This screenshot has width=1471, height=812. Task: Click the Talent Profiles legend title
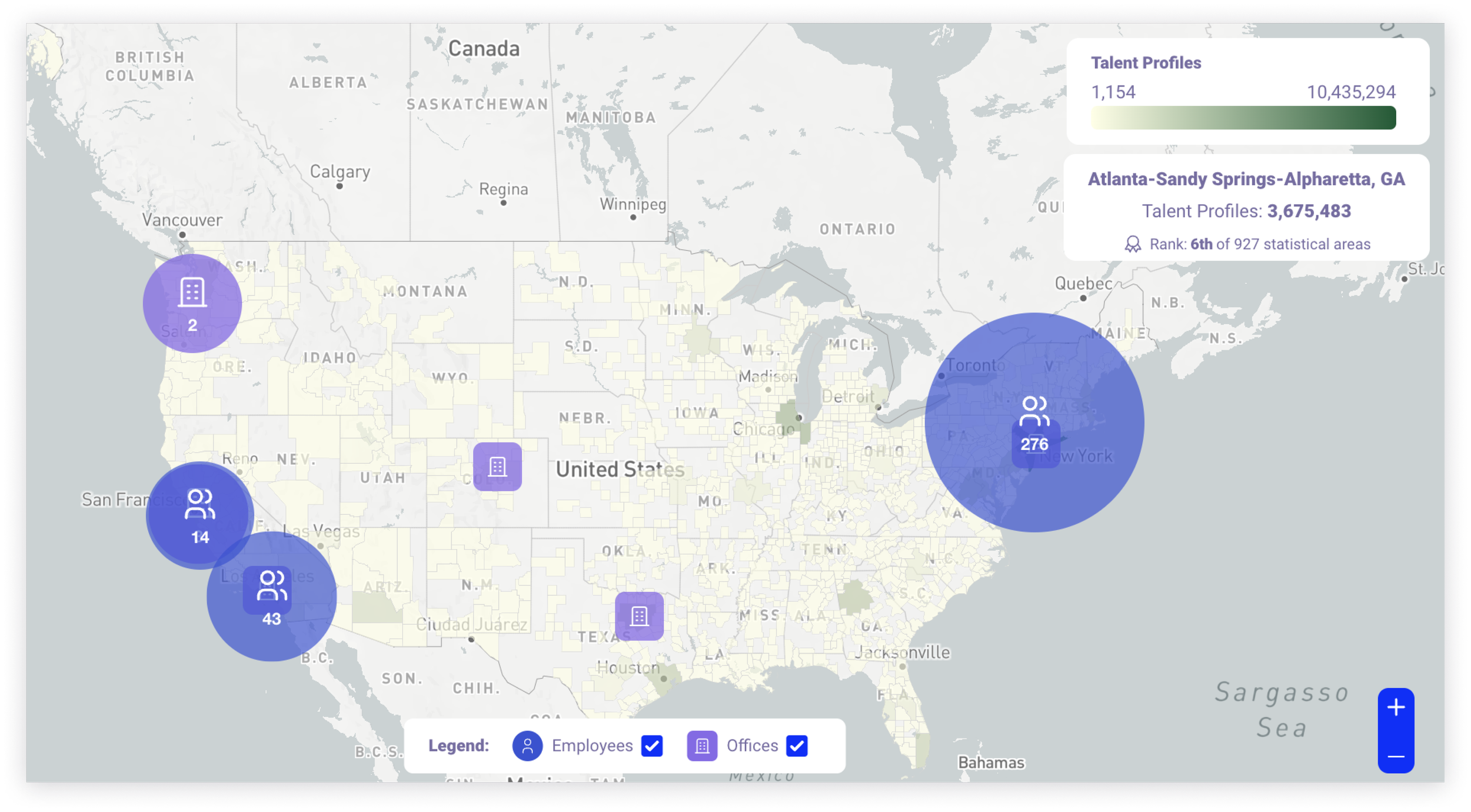[1146, 63]
